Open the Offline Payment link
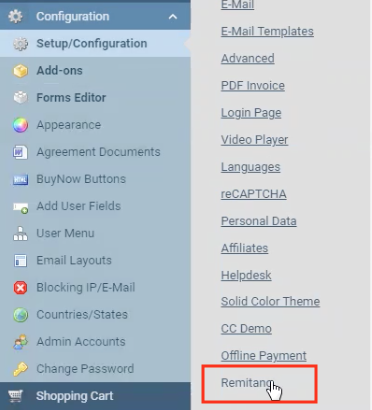The image size is (372, 410). [264, 356]
